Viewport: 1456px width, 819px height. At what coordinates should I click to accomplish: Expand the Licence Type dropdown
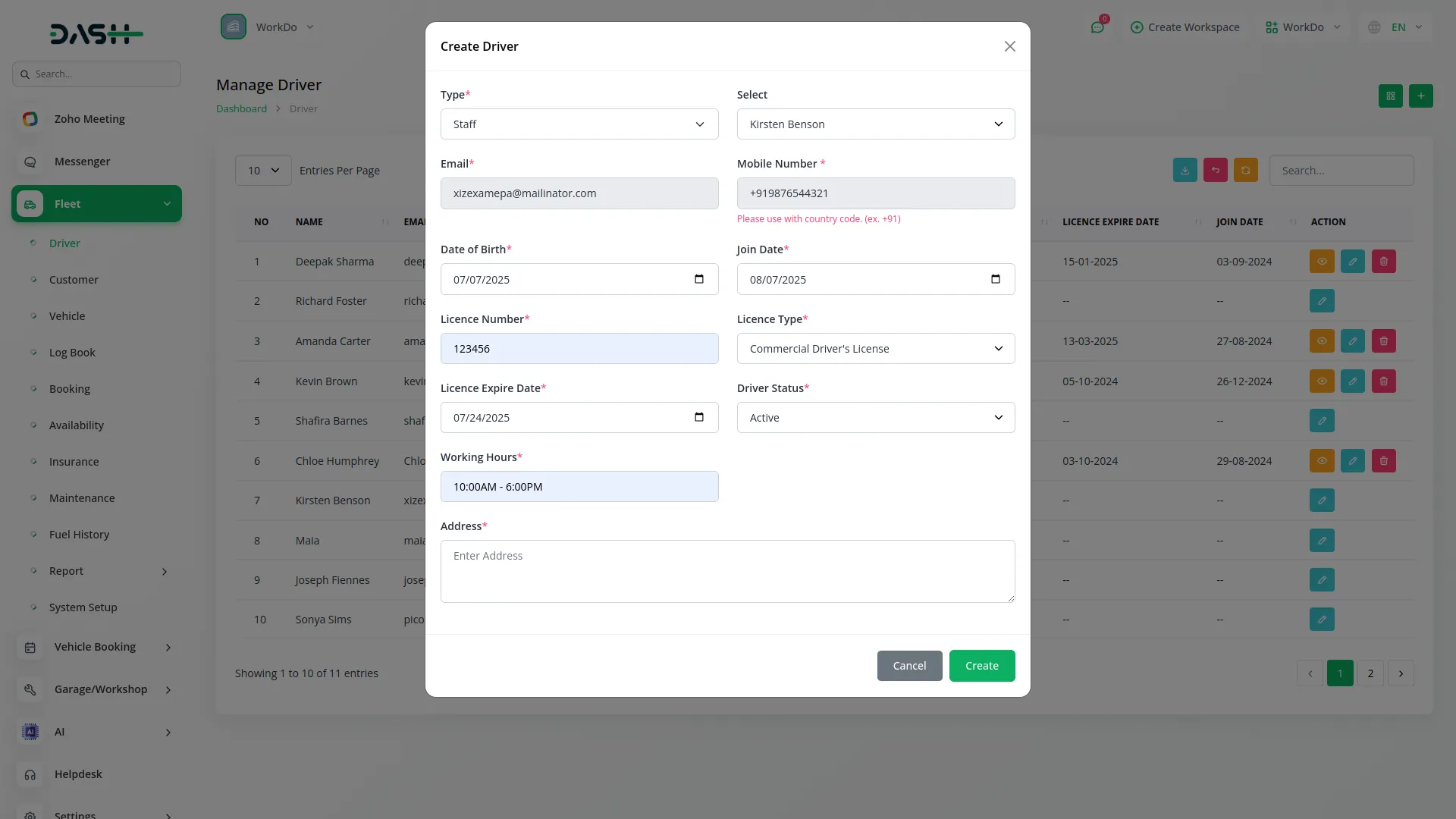875,349
